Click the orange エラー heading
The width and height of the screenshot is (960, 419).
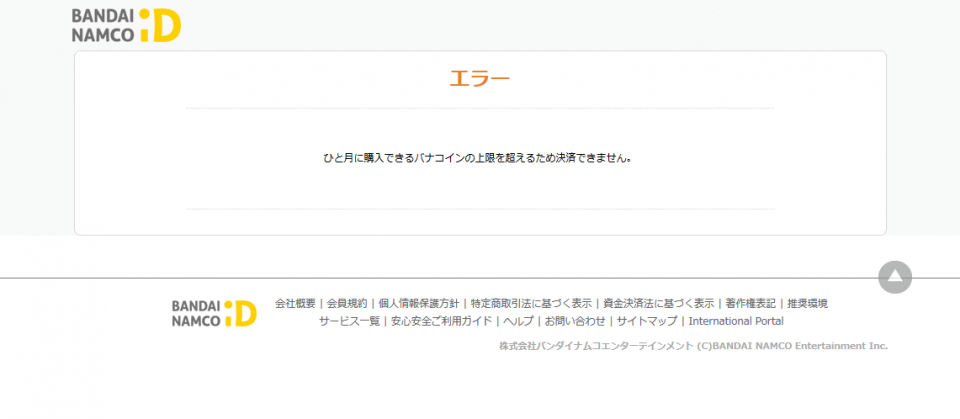coord(479,79)
